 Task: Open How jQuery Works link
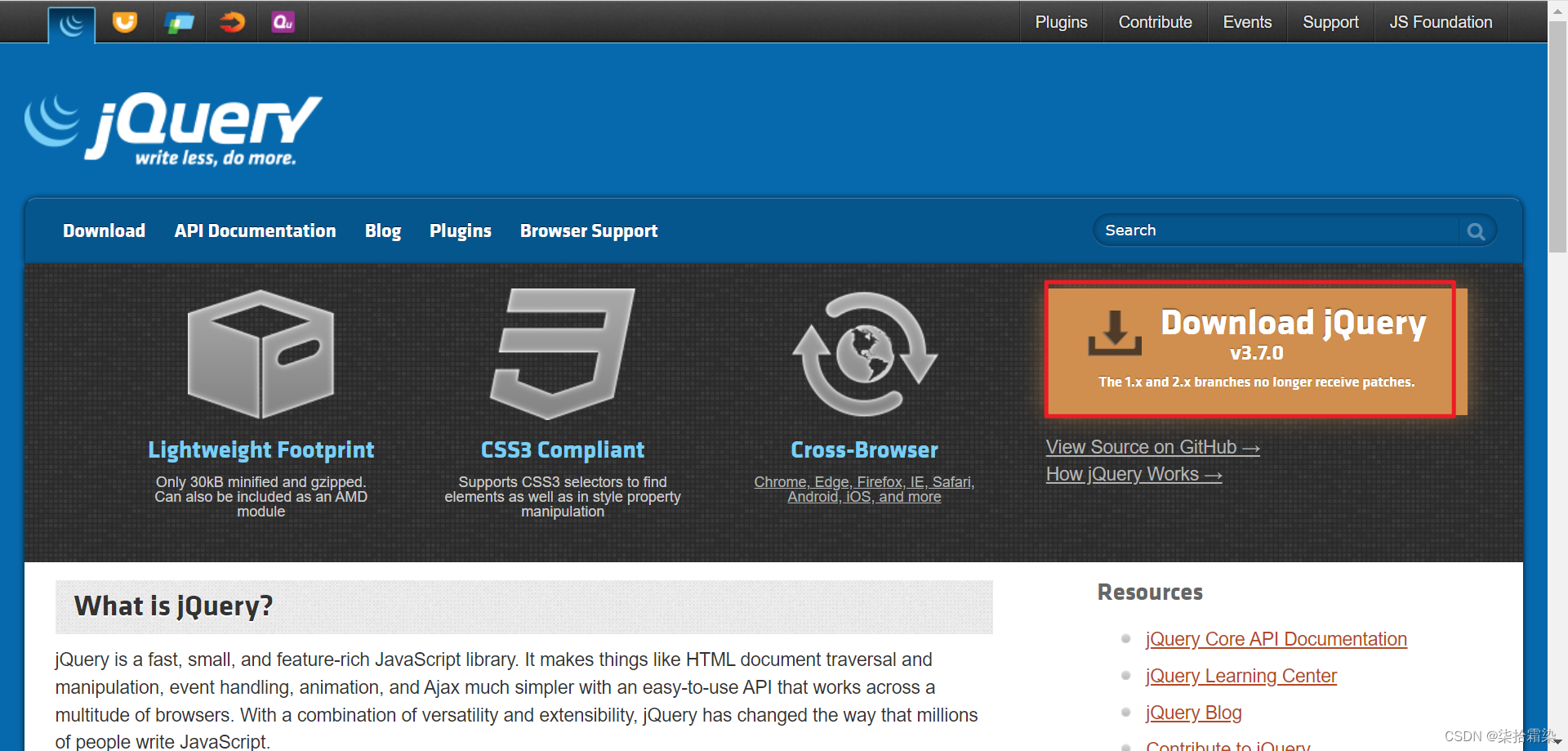click(x=1134, y=474)
